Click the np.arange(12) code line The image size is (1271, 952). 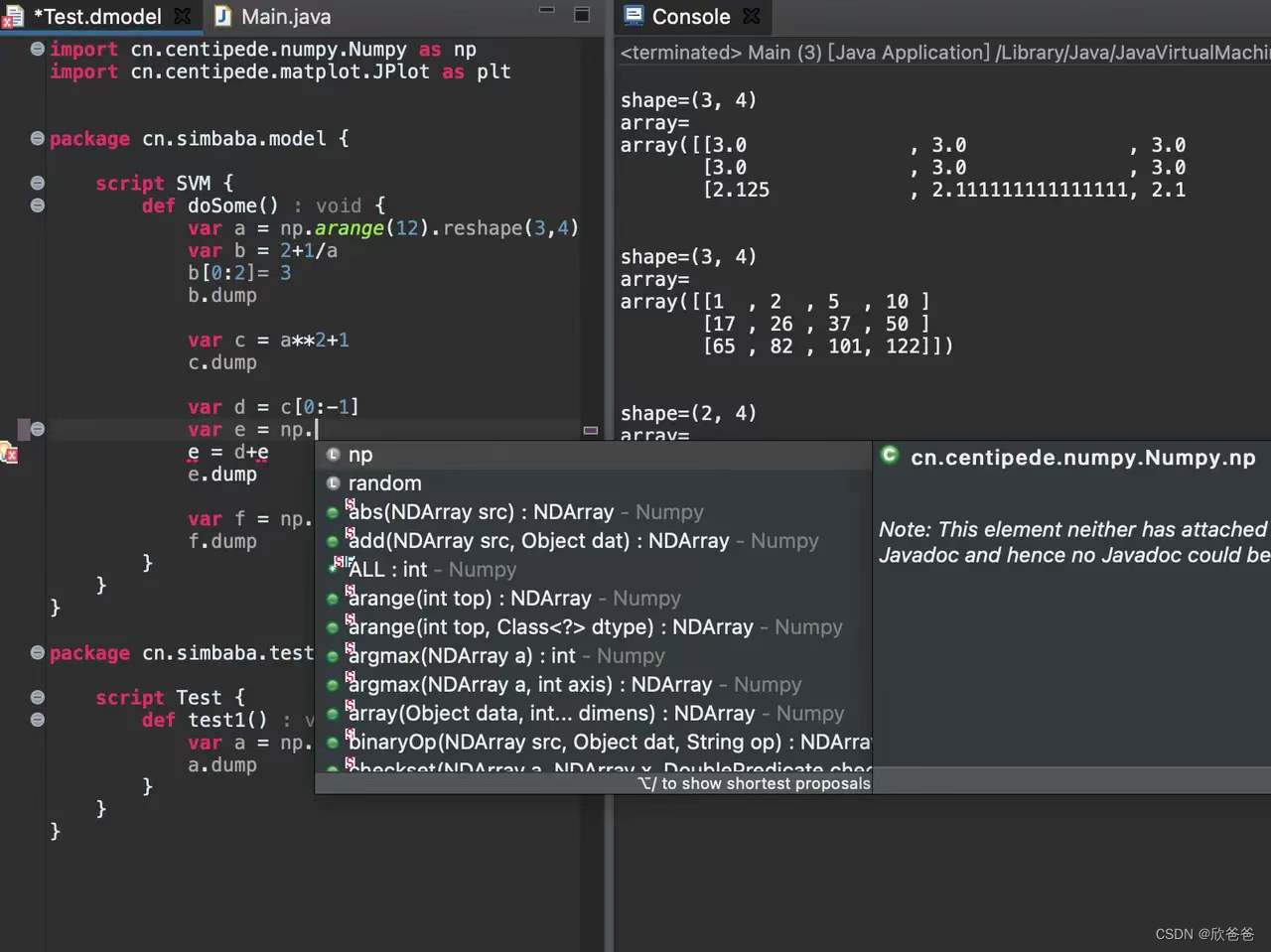pos(383,228)
